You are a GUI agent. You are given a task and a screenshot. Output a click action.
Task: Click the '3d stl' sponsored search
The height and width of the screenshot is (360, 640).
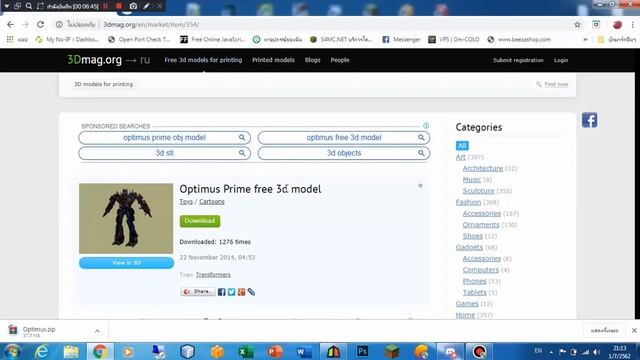[164, 153]
